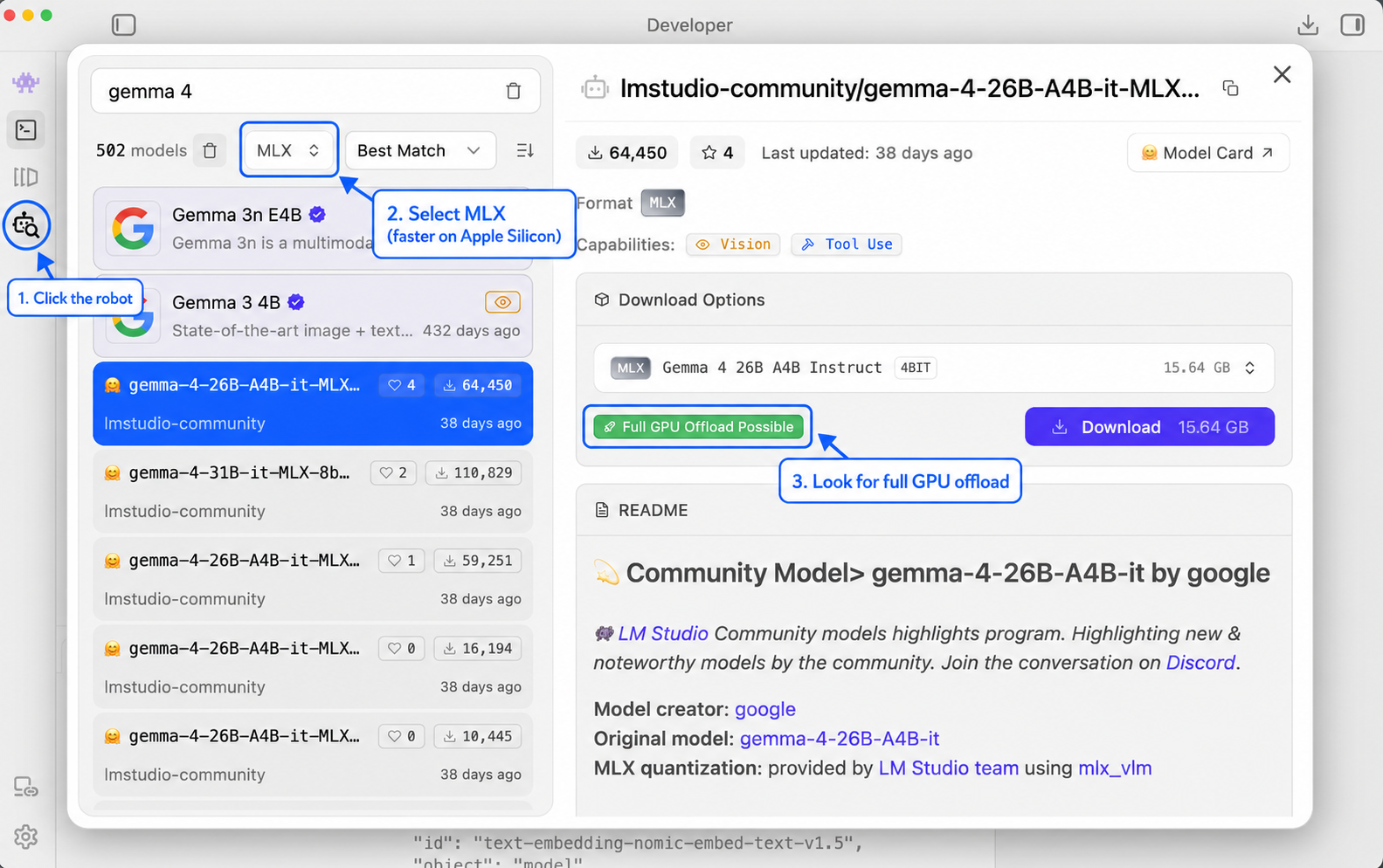Open the Discord link in README
Image resolution: width=1383 pixels, height=868 pixels.
(1200, 663)
